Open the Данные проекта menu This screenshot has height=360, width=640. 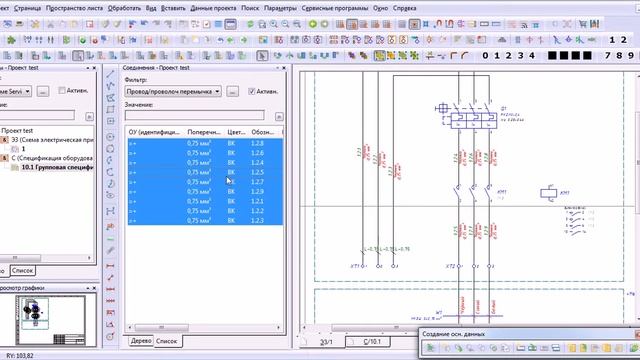213,8
